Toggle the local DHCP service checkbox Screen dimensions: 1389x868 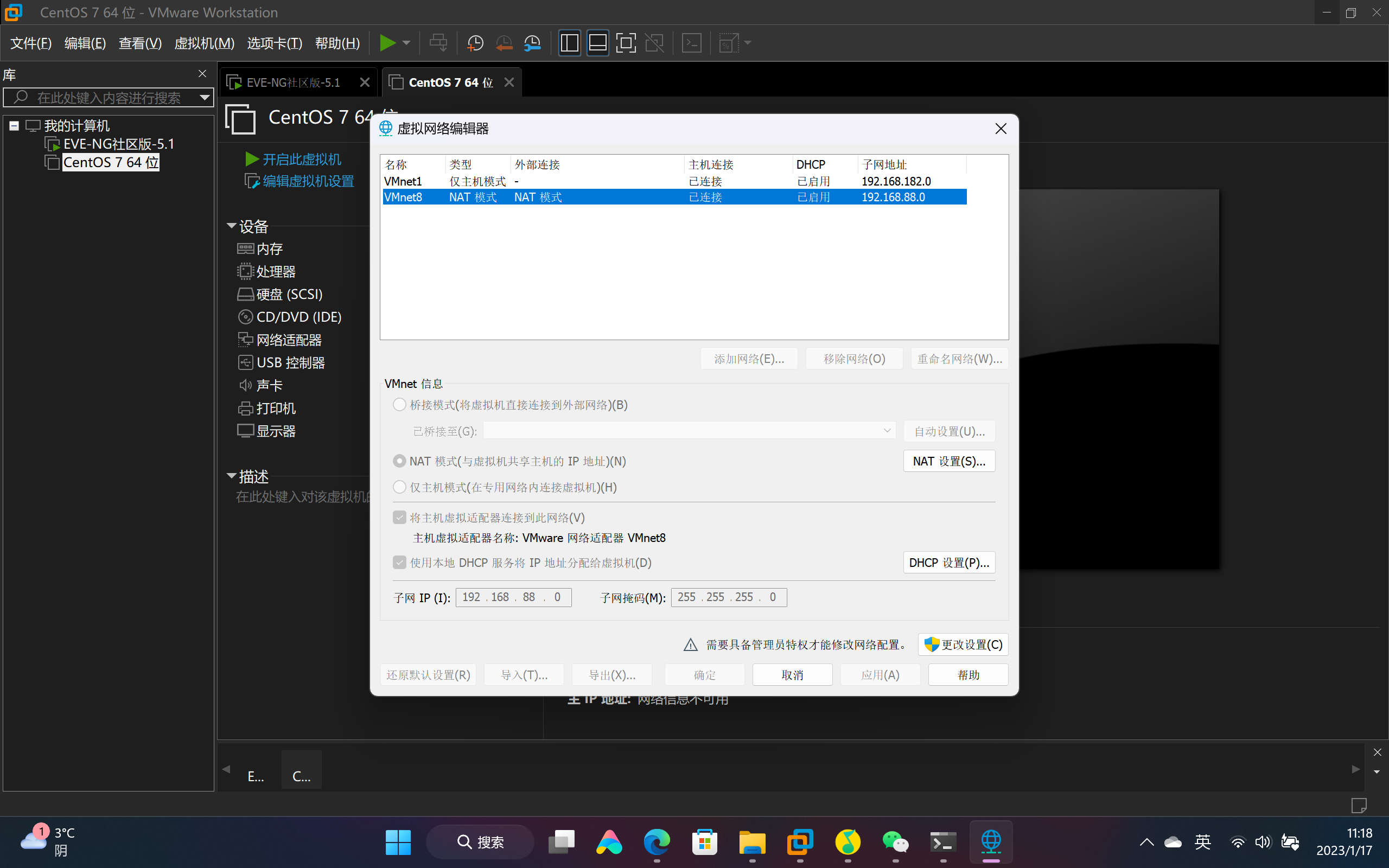(x=399, y=563)
